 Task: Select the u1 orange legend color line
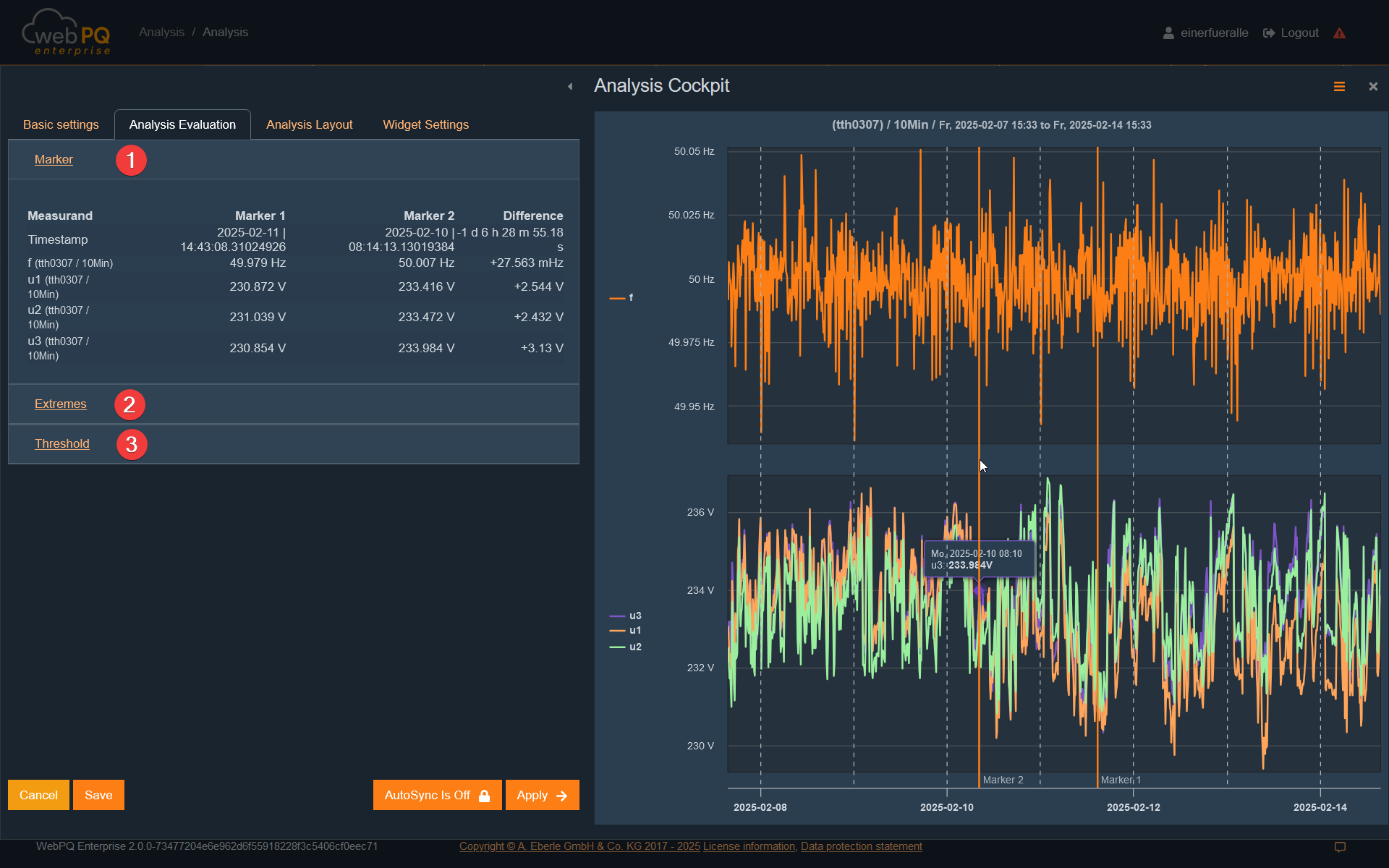click(x=617, y=631)
